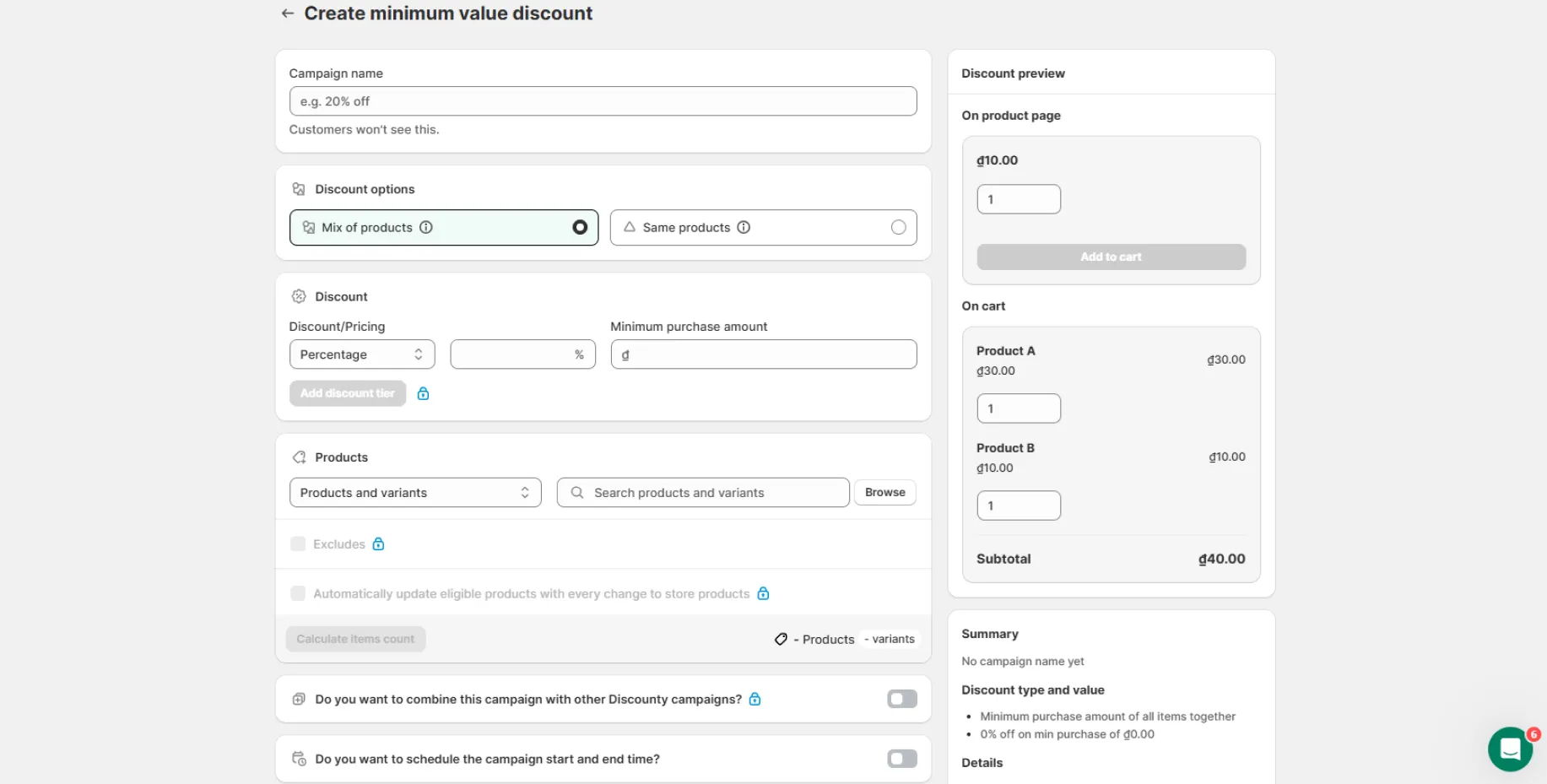Check the Excludes checkbox
This screenshot has height=784, width=1547.
coord(298,543)
